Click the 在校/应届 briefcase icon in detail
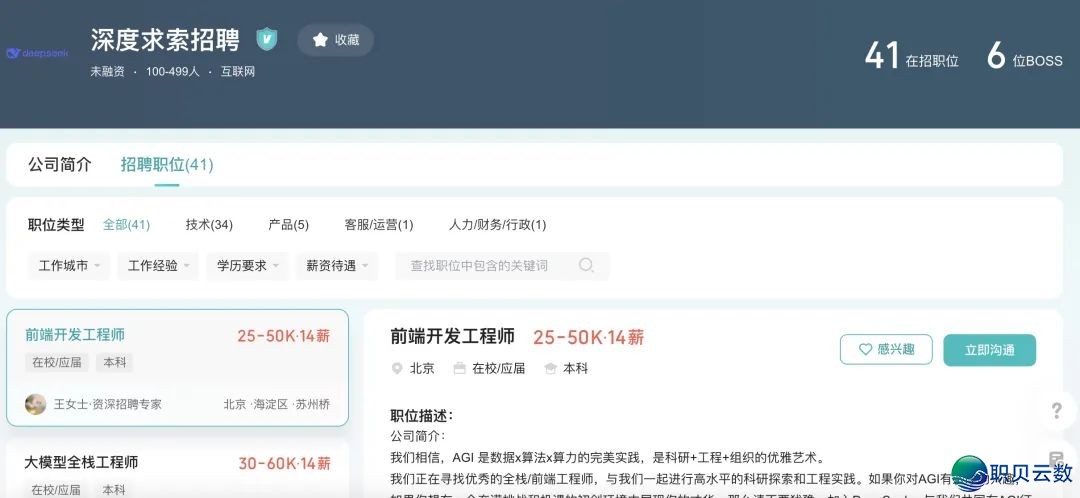The image size is (1080, 498). pyautogui.click(x=459, y=369)
